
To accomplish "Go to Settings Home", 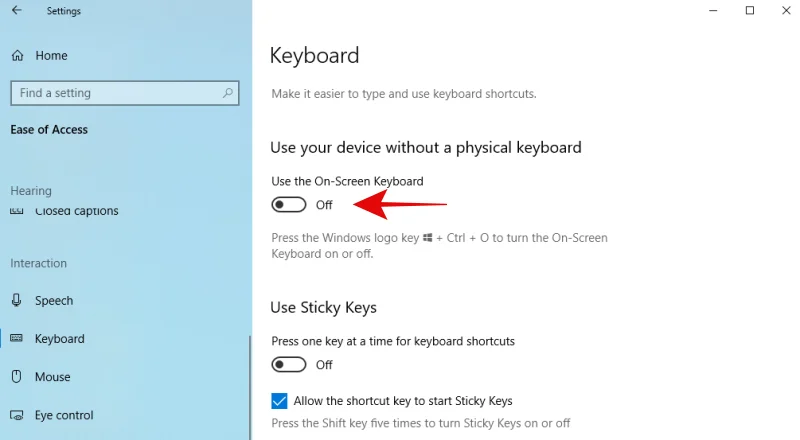I will click(x=51, y=56).
